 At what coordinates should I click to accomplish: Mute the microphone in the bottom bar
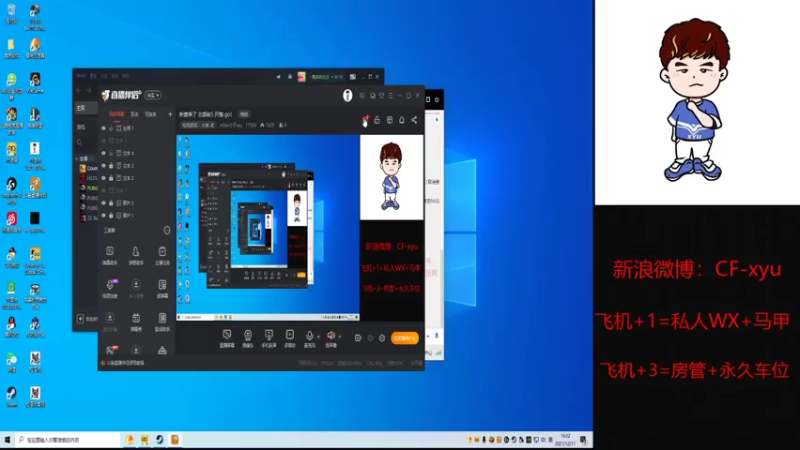tap(309, 337)
